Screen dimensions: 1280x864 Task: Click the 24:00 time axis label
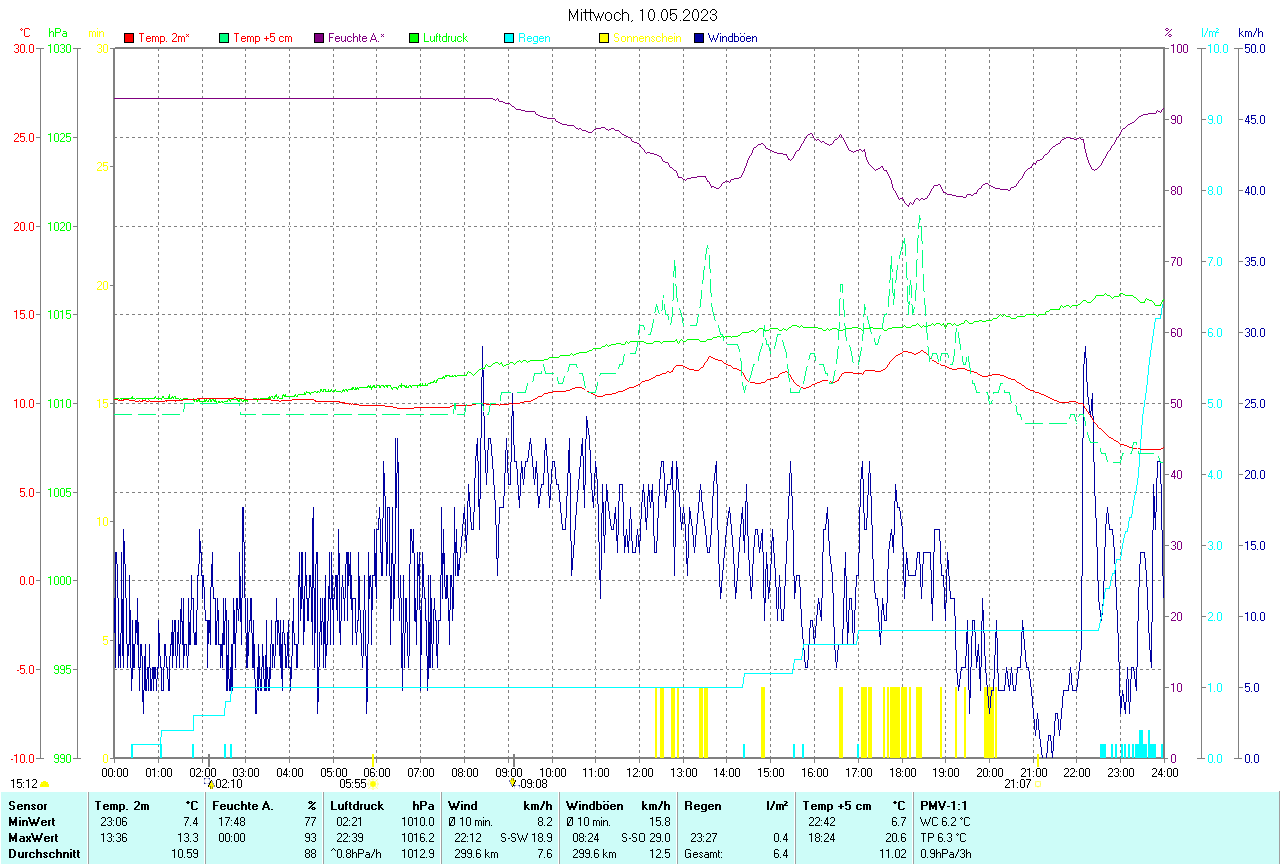coord(1164,772)
